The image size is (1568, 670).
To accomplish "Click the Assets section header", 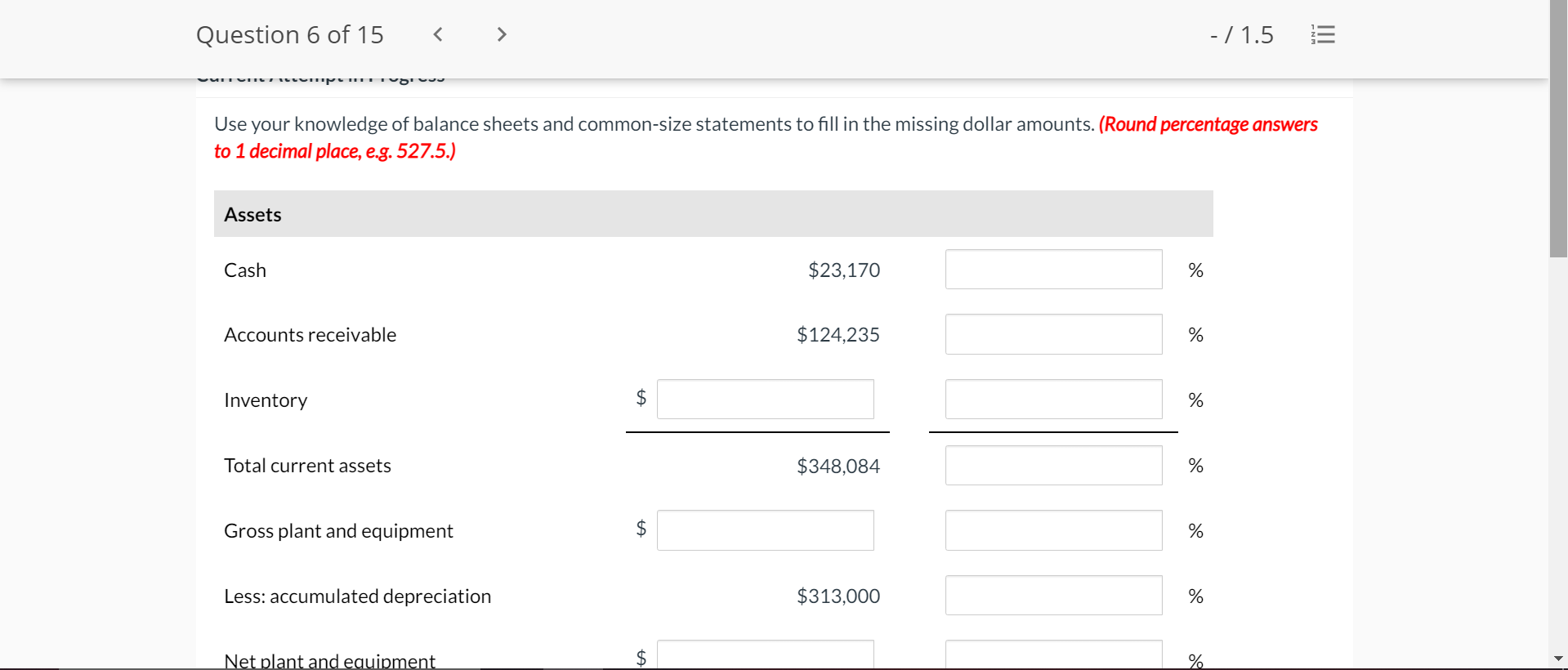I will (253, 214).
